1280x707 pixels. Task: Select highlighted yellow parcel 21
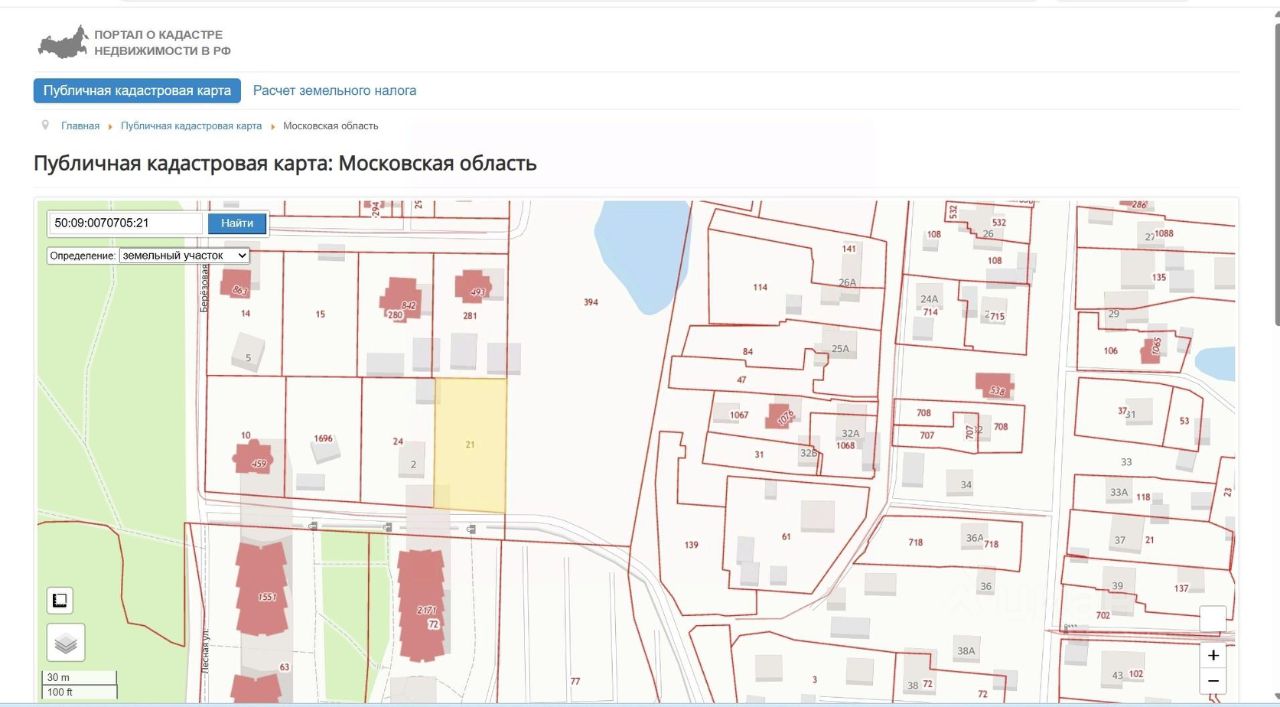click(x=471, y=444)
